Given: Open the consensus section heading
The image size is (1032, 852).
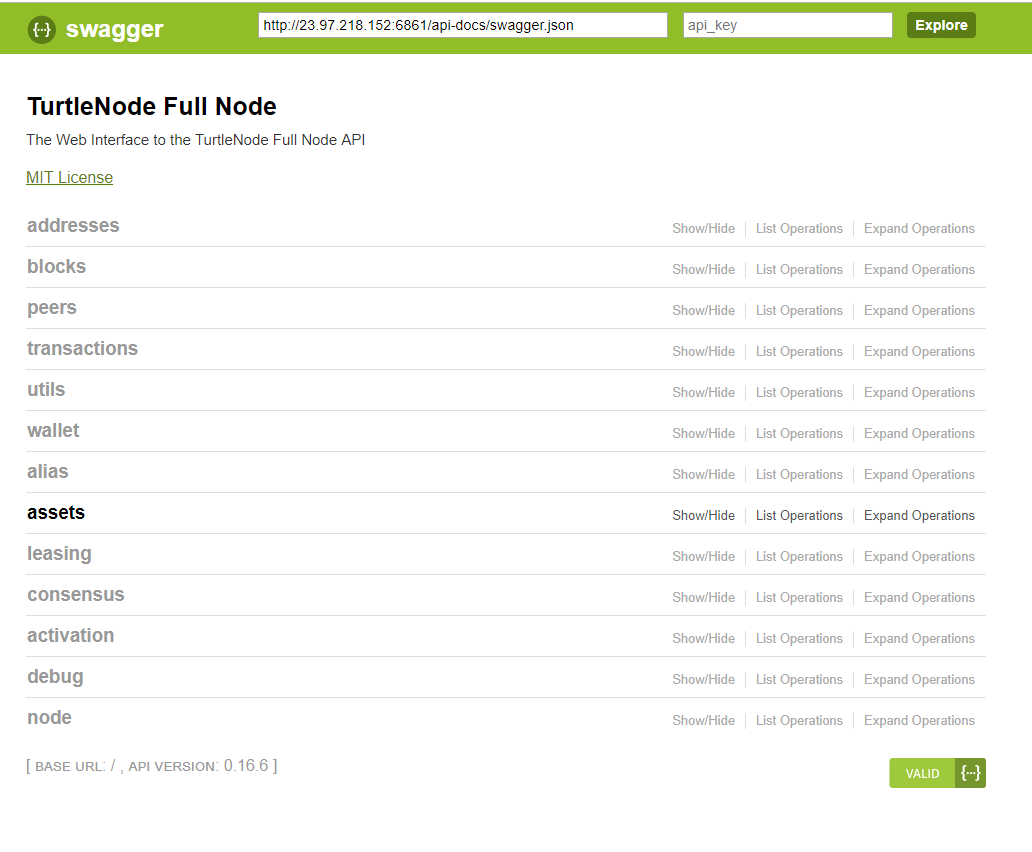Looking at the screenshot, I should [76, 595].
